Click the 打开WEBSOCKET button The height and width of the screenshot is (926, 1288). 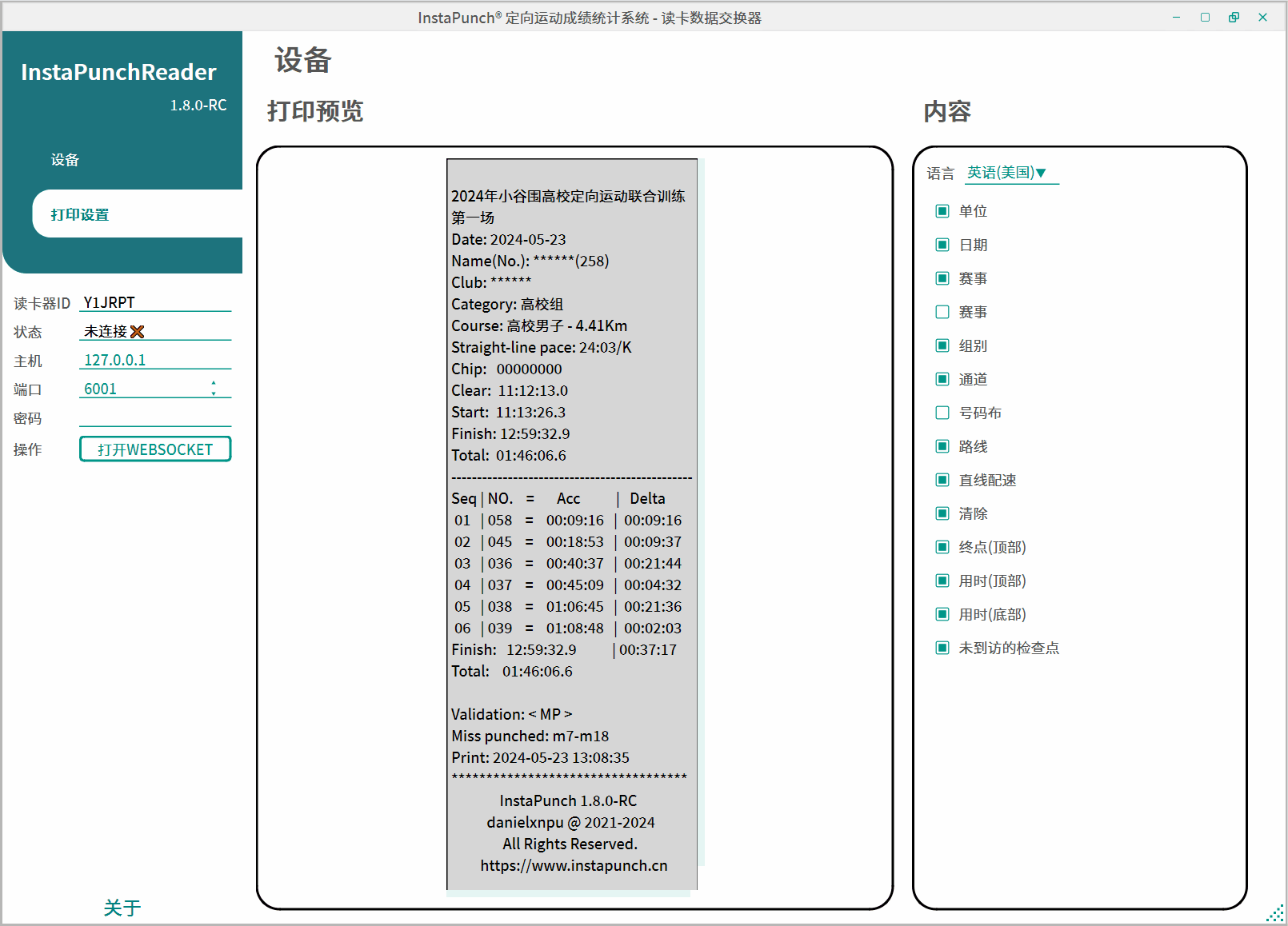click(x=155, y=449)
